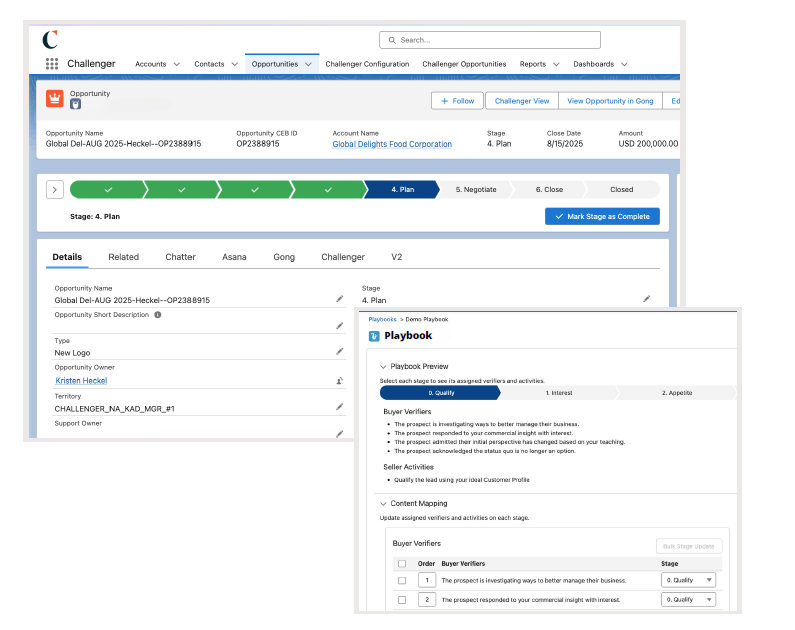Open the Challenger Opportunities tab
The width and height of the screenshot is (795, 630).
[x=464, y=64]
